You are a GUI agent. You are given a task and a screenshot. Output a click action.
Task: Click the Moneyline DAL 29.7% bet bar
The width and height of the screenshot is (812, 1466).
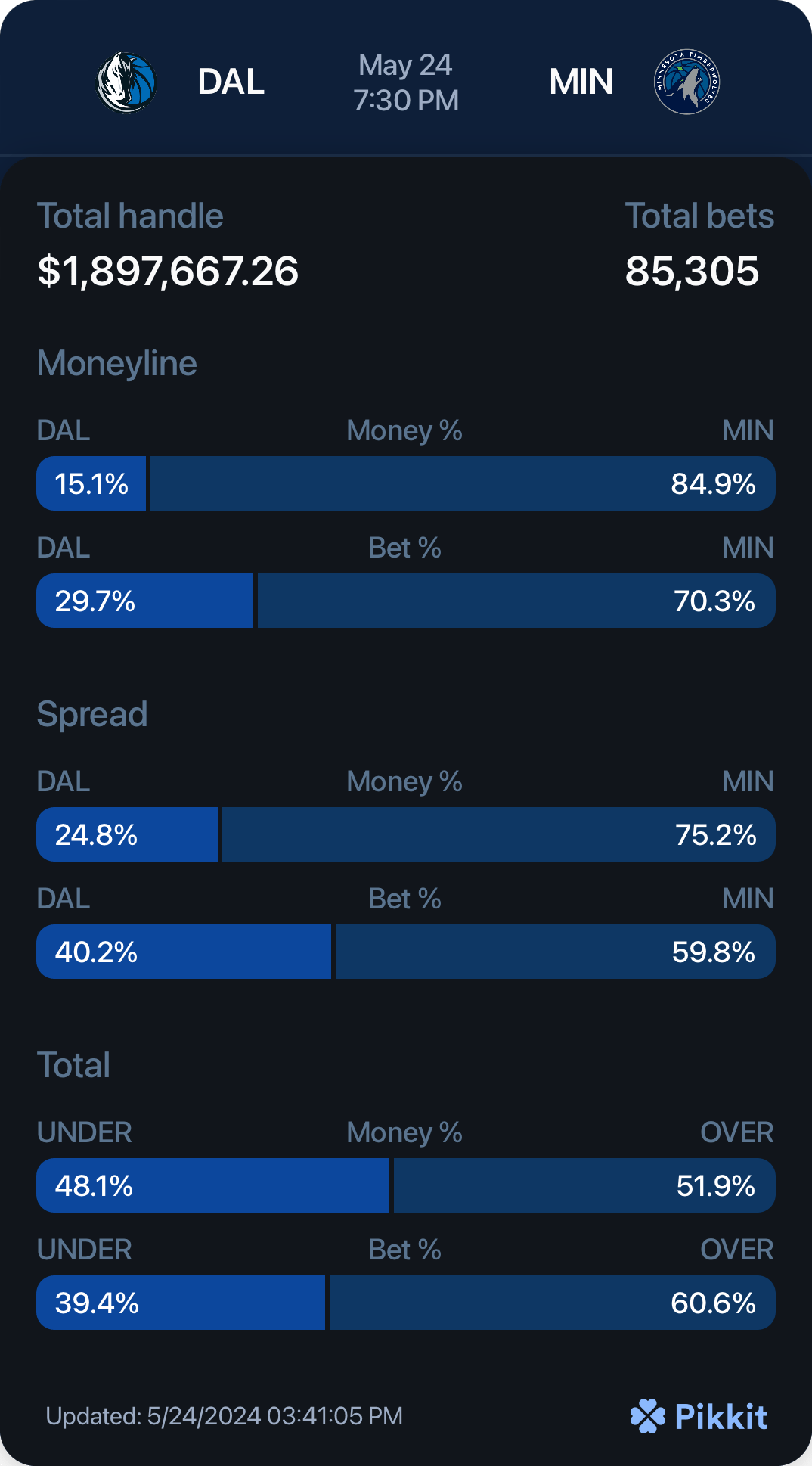(x=145, y=601)
